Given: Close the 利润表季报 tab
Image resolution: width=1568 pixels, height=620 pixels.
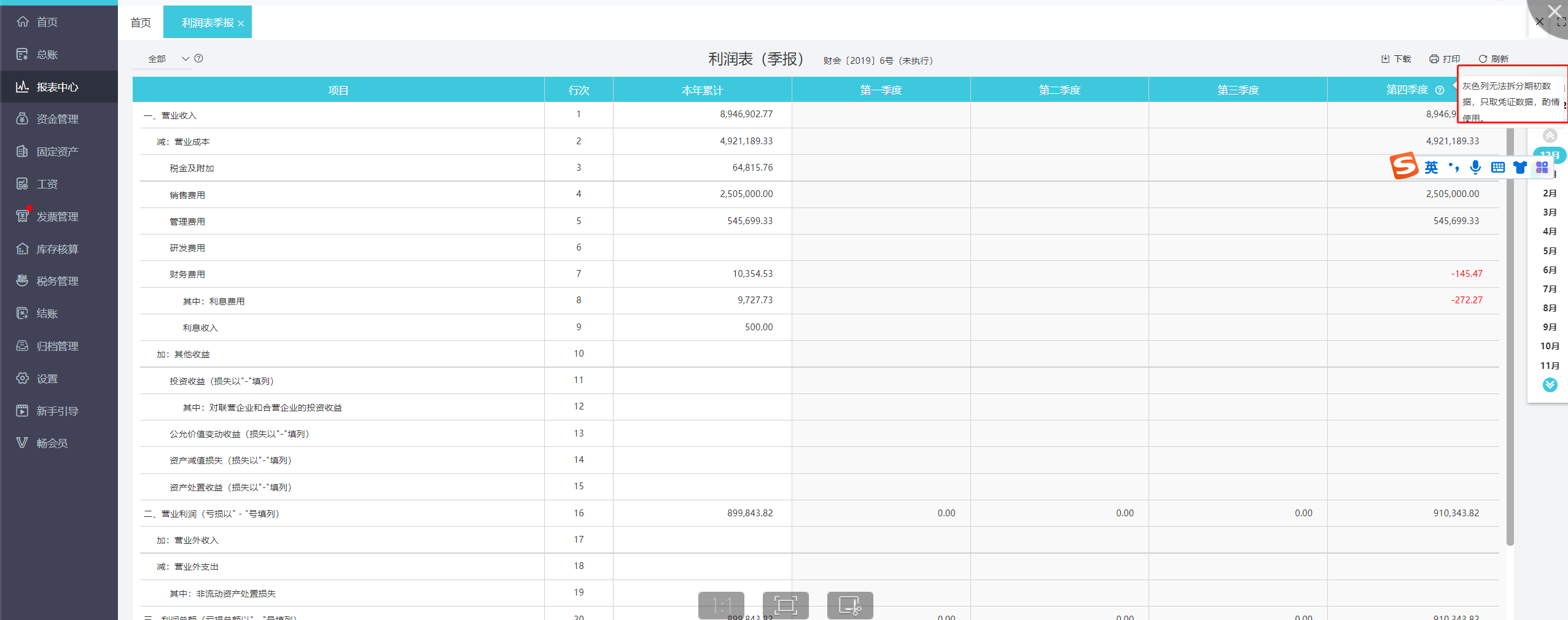Looking at the screenshot, I should tap(241, 23).
